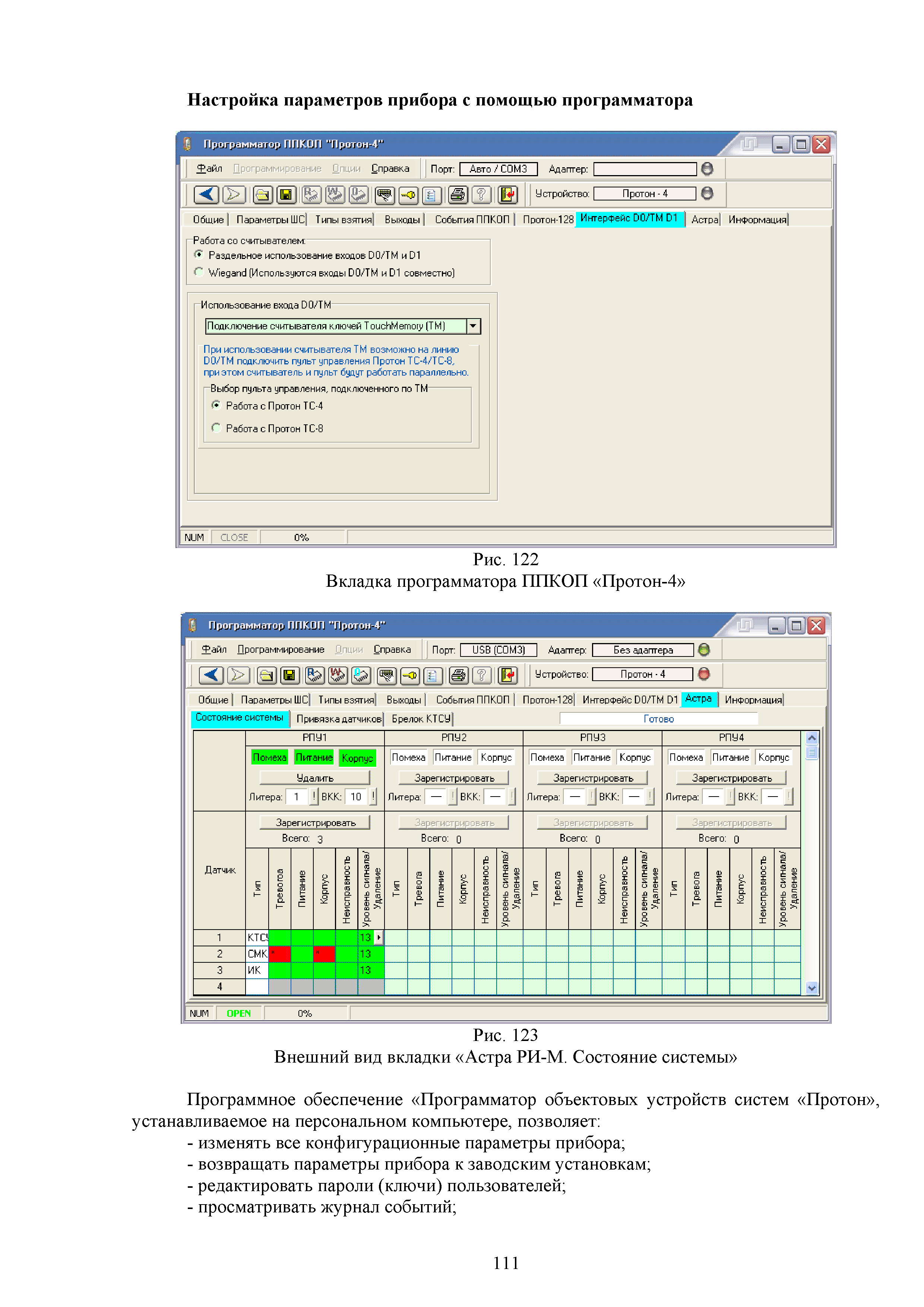Image resolution: width=924 pixels, height=1307 pixels.
Task: Click OPEN status in lower window status bar
Action: coord(238,1013)
